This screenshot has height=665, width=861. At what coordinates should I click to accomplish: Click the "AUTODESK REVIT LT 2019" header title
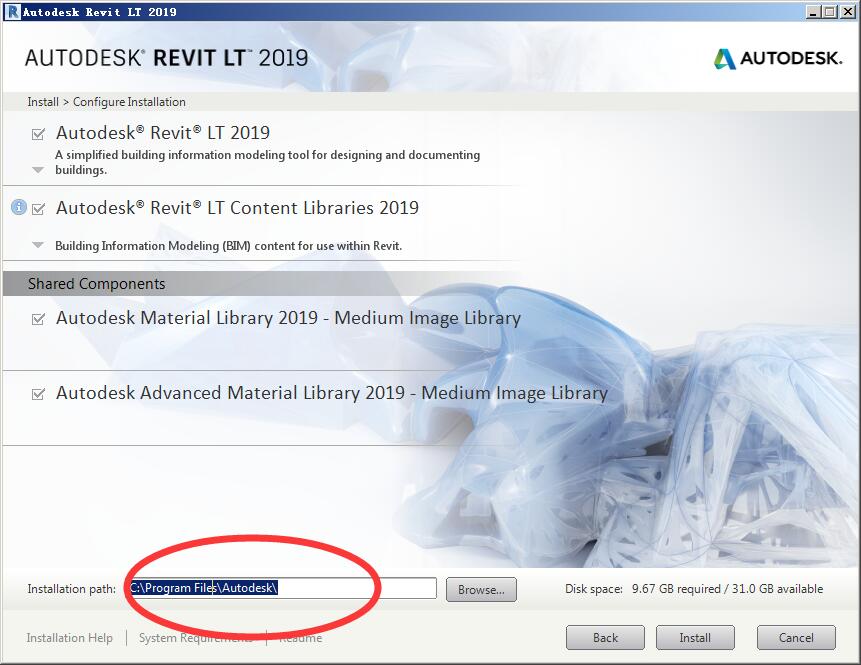166,58
